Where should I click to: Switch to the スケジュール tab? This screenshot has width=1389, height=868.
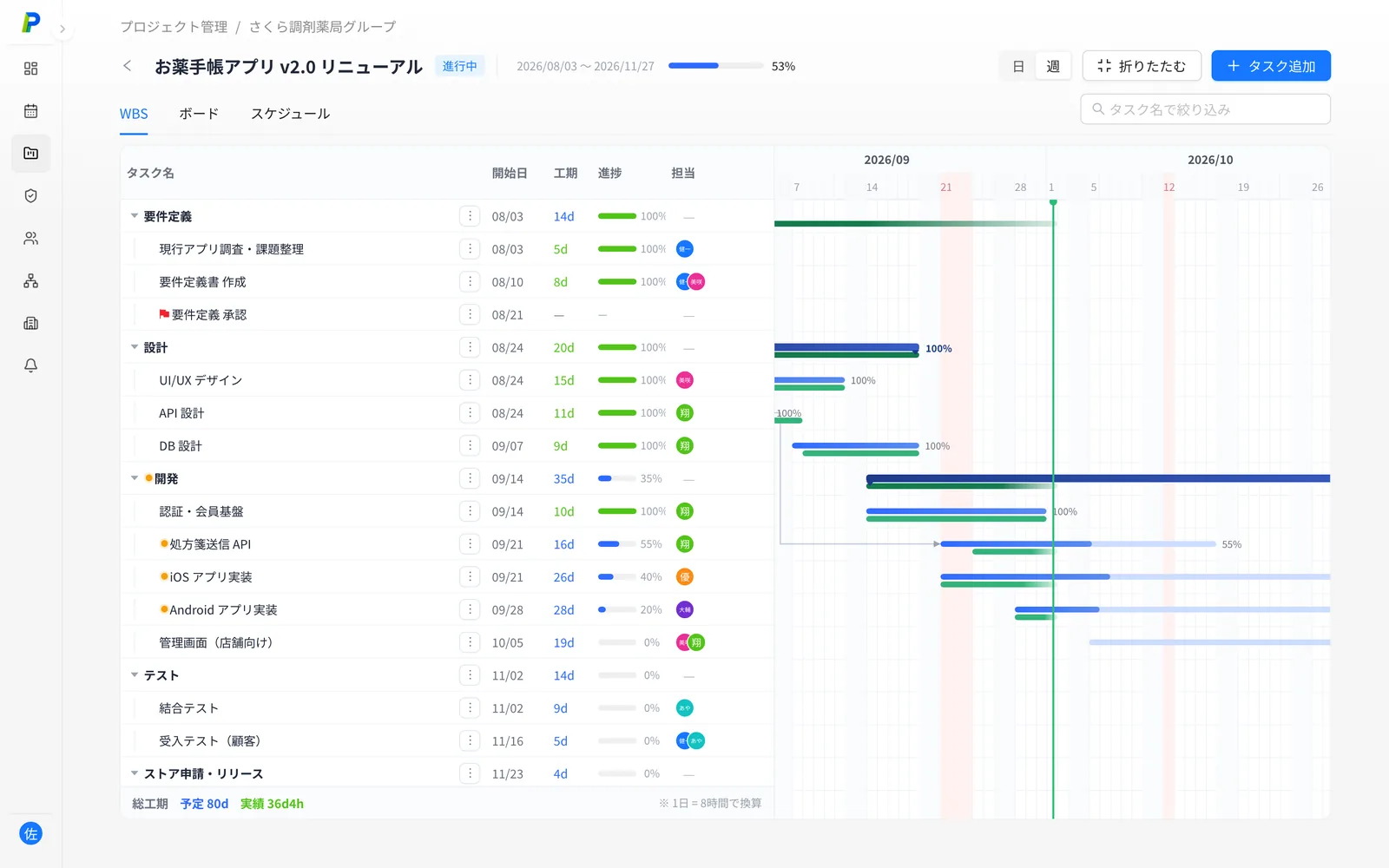point(290,114)
